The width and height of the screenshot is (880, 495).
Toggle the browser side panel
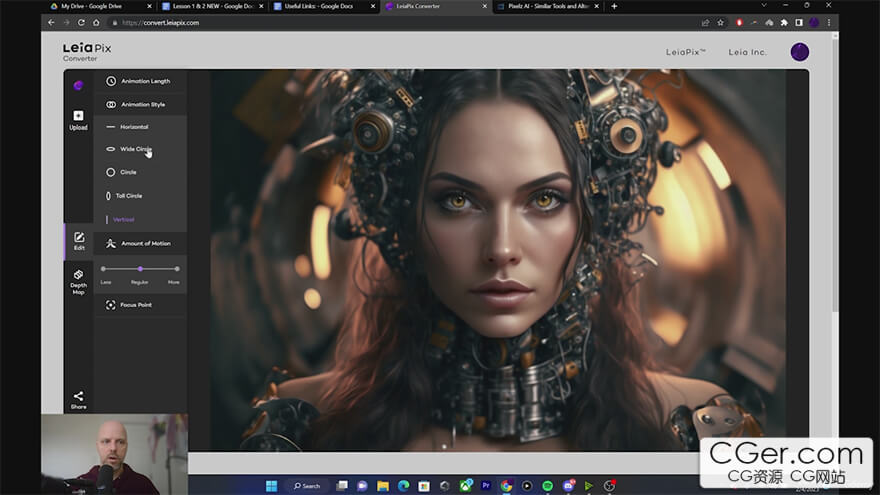tap(799, 22)
